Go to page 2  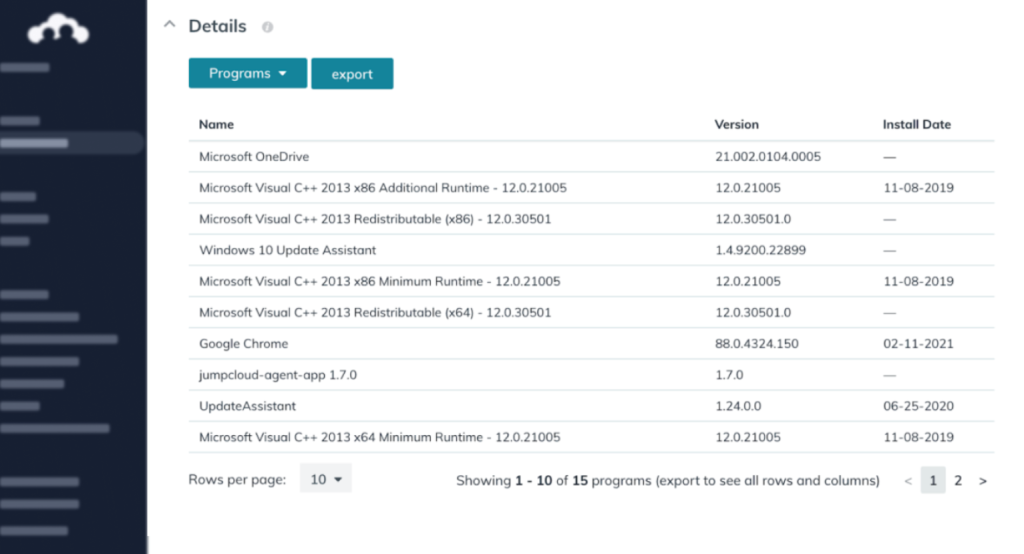pos(958,481)
